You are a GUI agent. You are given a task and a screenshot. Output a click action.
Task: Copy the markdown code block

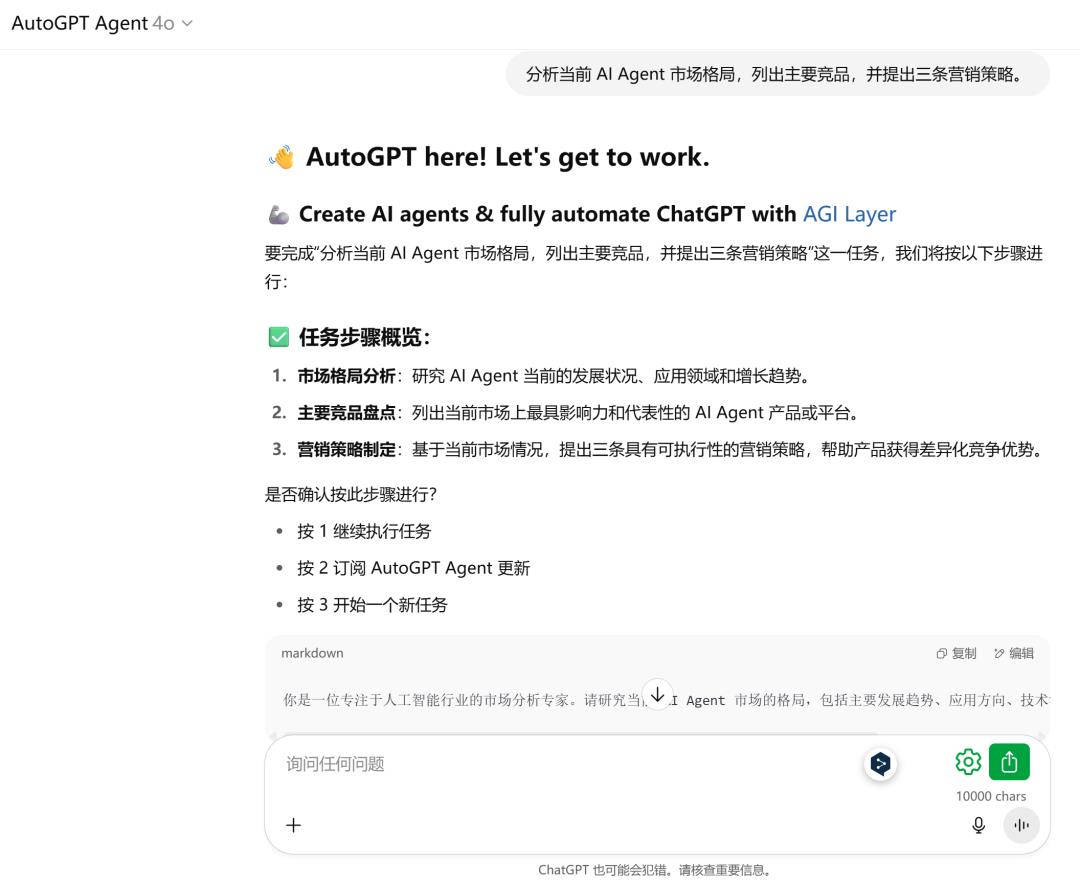click(x=956, y=653)
